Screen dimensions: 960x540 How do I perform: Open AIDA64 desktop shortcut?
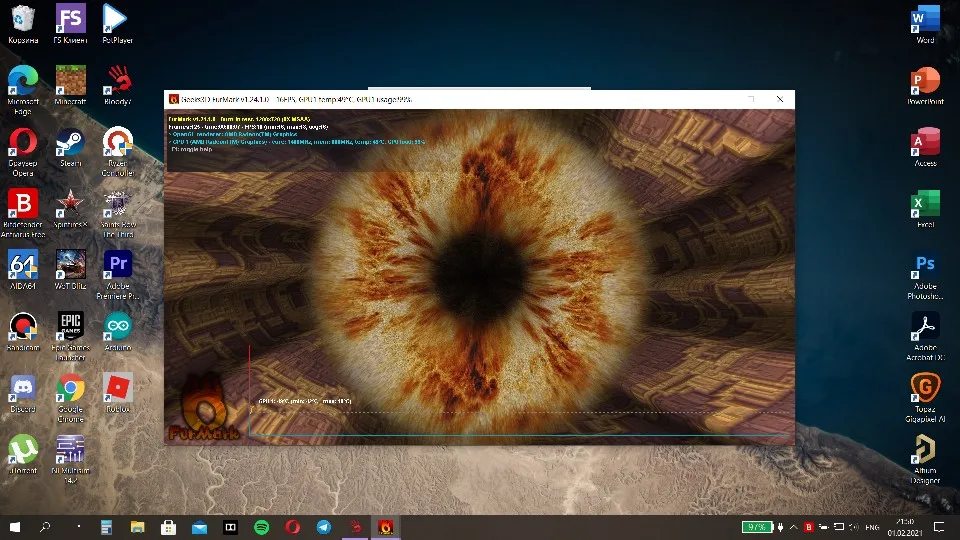(23, 270)
